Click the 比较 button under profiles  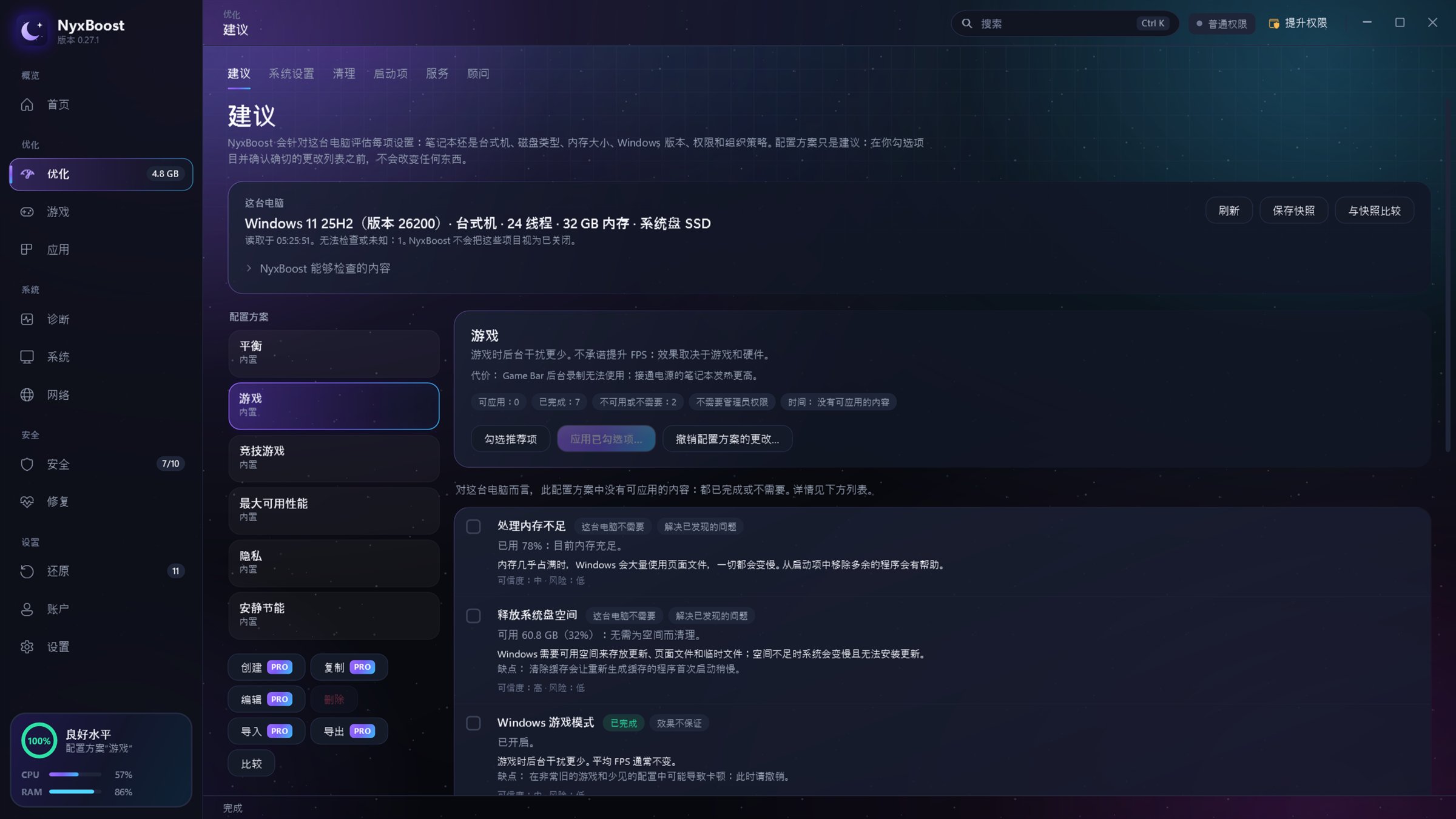pyautogui.click(x=251, y=763)
